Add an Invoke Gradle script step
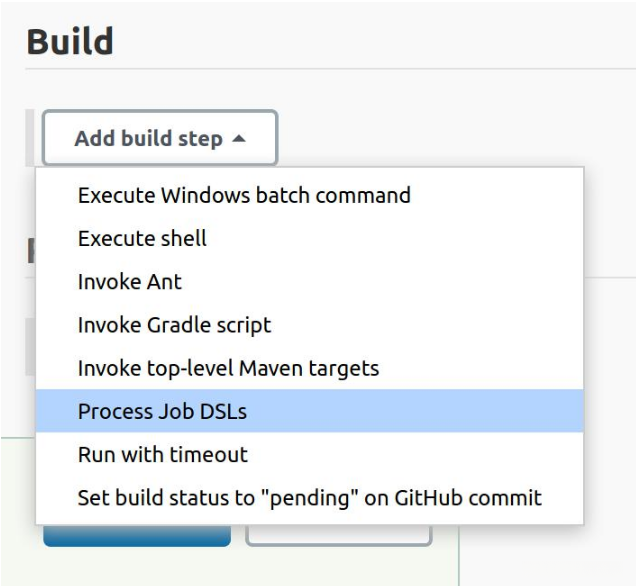636x586 pixels. coord(174,325)
